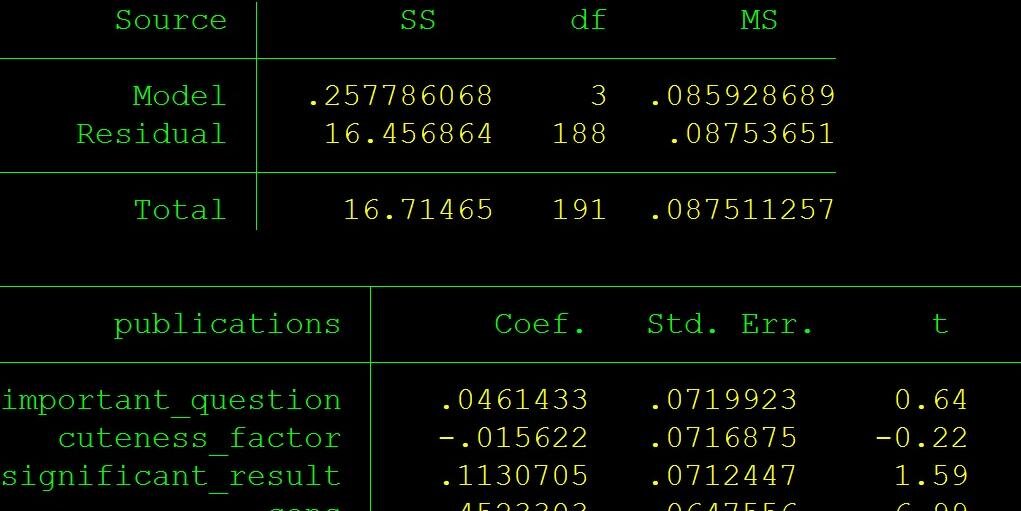Select the cuteness_factor variable name
Viewport: 1021px width, 511px height.
(x=199, y=438)
